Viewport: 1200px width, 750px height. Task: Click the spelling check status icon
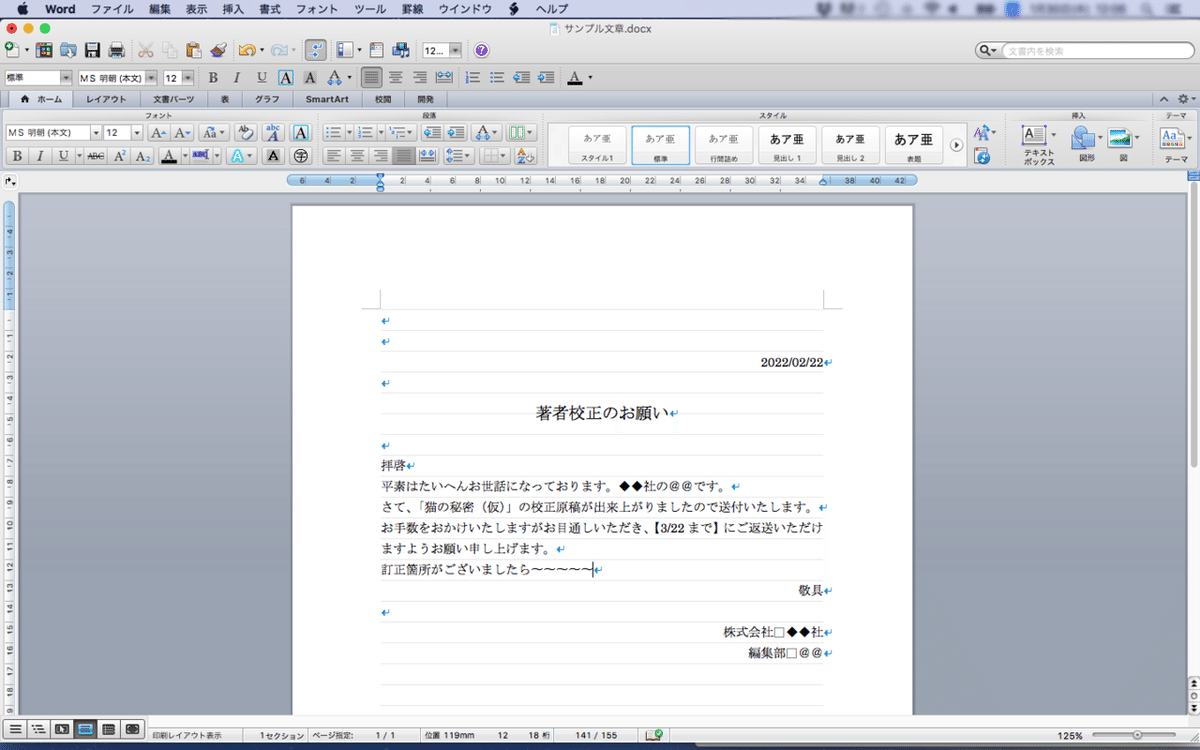click(655, 735)
